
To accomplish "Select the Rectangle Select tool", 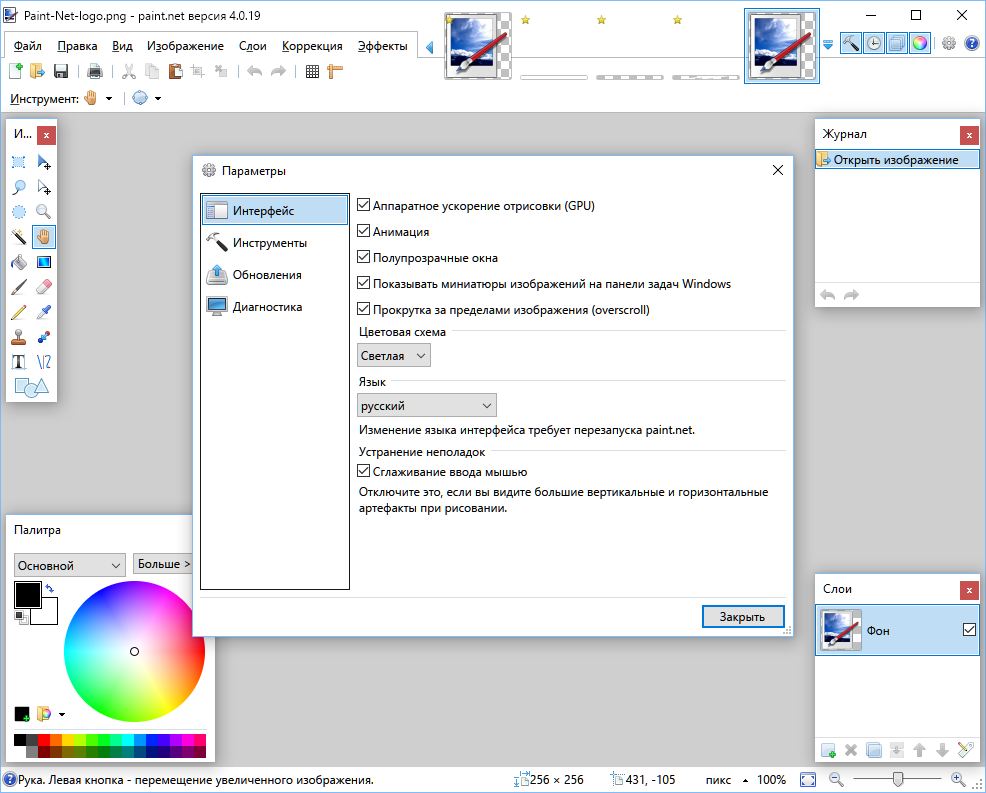I will tap(19, 162).
